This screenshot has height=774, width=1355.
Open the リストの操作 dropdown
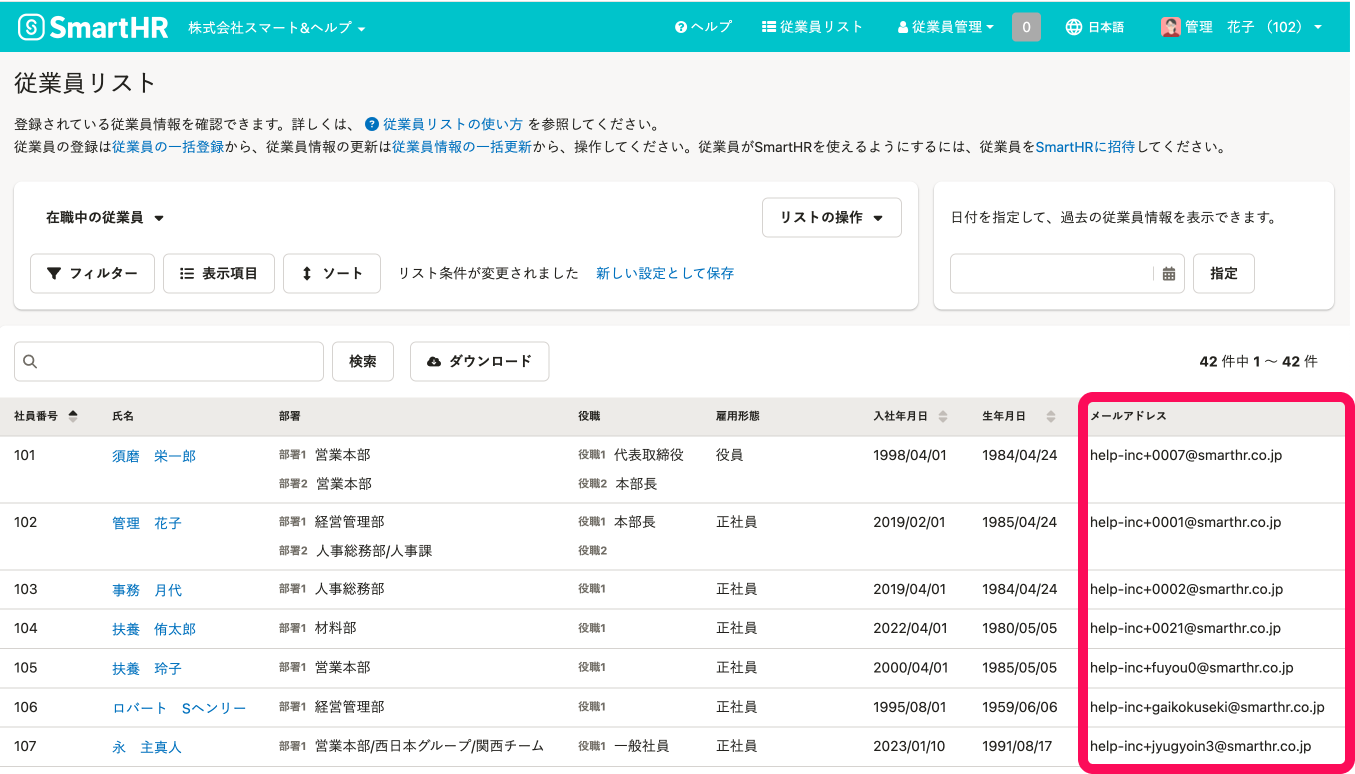(x=832, y=217)
